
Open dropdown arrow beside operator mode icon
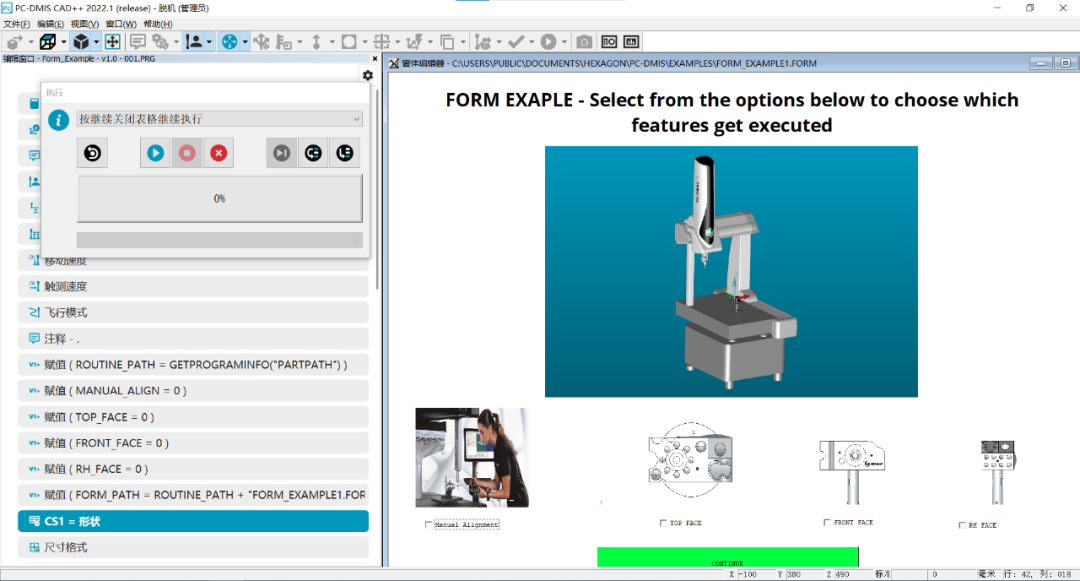[209, 42]
